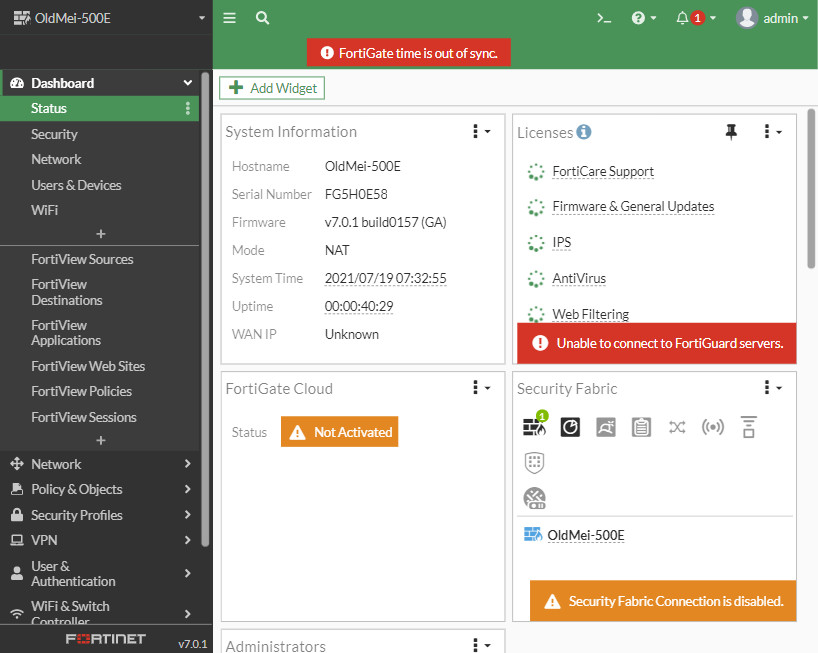This screenshot has height=653, width=818.
Task: Expand the VPN menu
Action: point(100,540)
